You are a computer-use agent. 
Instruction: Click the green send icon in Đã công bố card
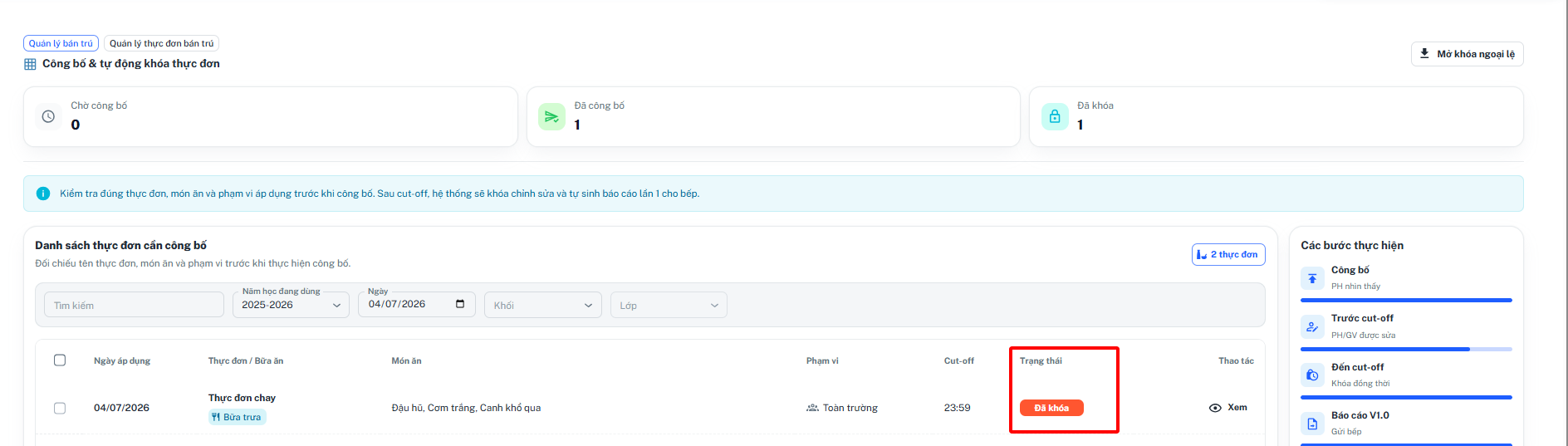tap(551, 116)
